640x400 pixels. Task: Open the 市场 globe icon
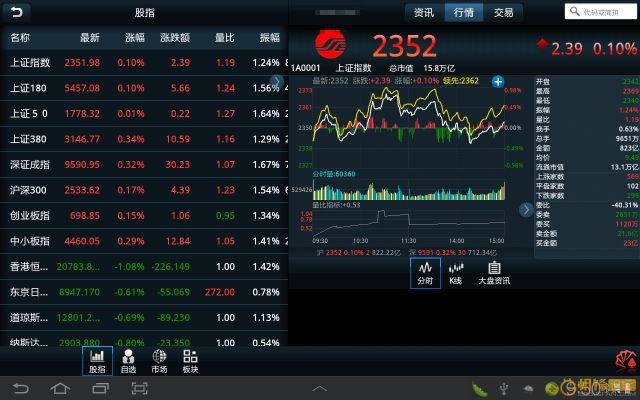coord(159,361)
